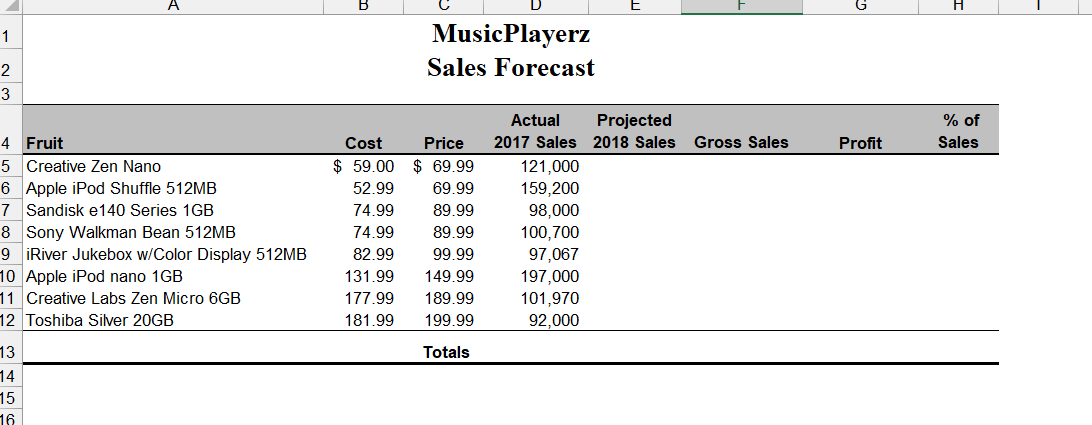Select the Cost header cell
Image resolution: width=1092 pixels, height=425 pixels.
[x=364, y=130]
